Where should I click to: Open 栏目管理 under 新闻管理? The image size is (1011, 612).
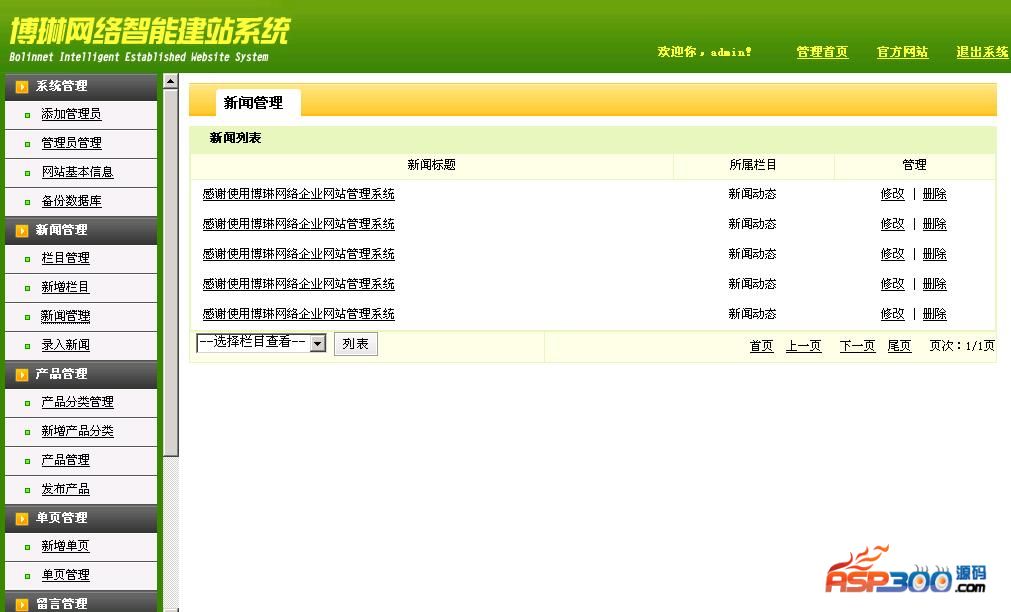(65, 258)
